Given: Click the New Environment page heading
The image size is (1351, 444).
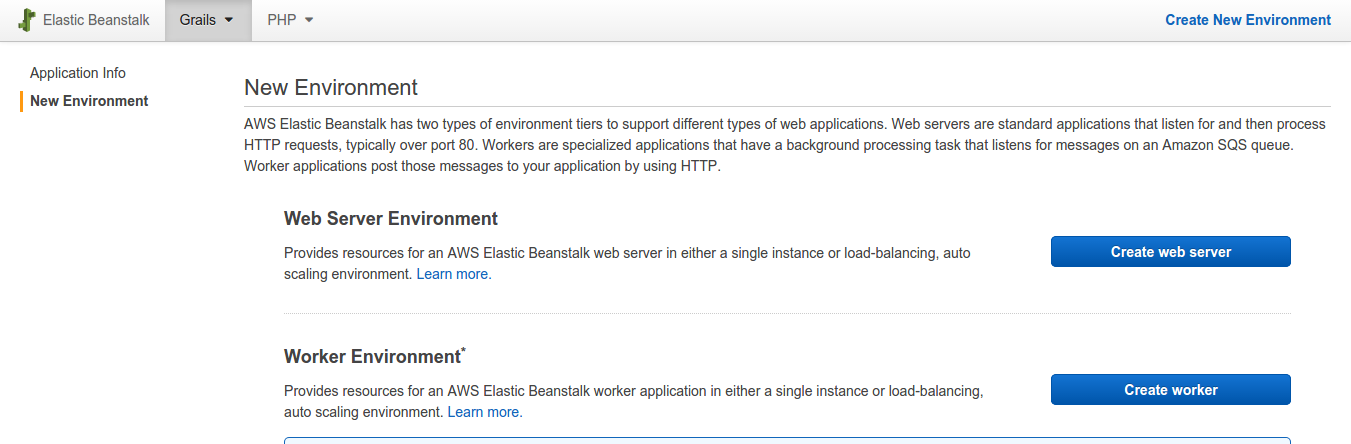Looking at the screenshot, I should pos(331,87).
